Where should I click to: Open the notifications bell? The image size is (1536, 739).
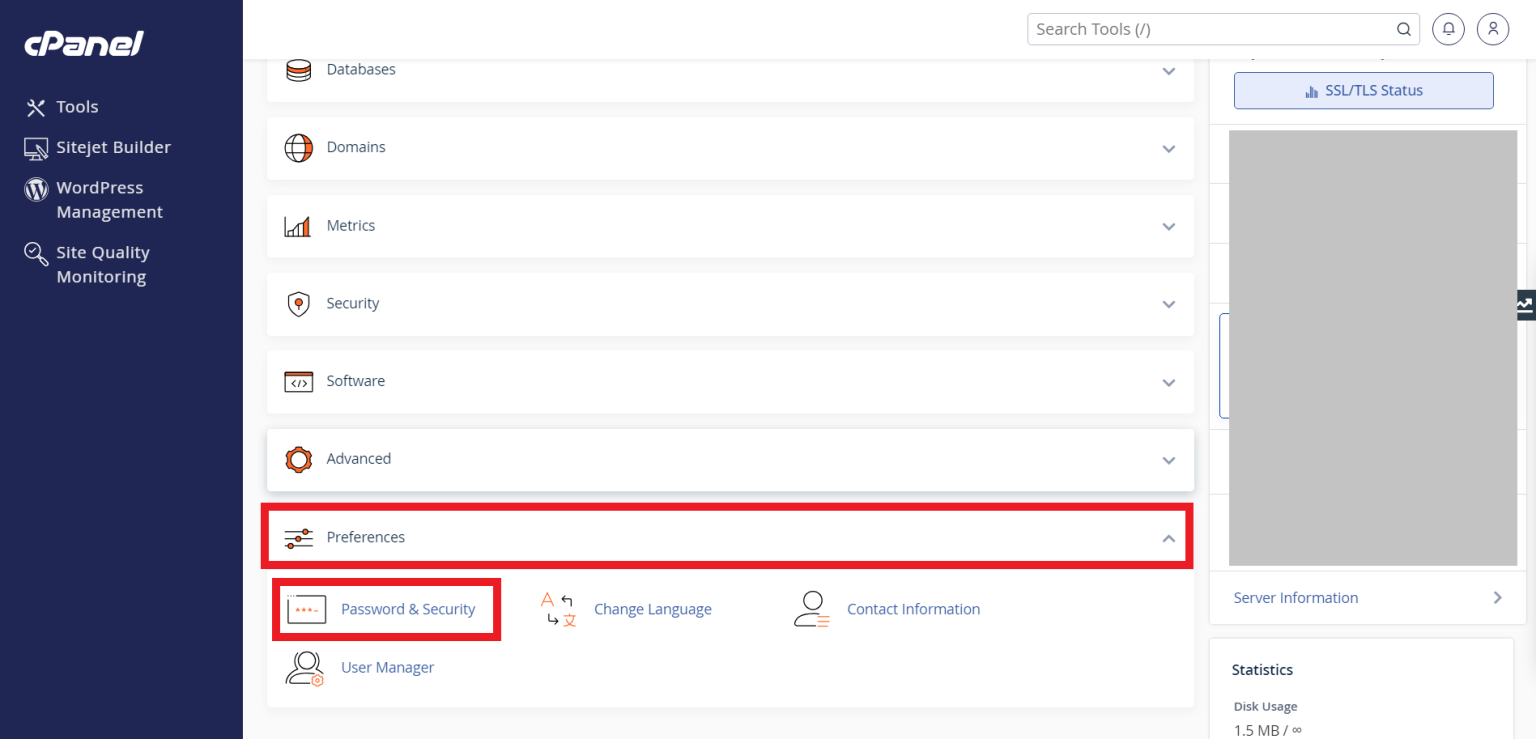[1448, 29]
